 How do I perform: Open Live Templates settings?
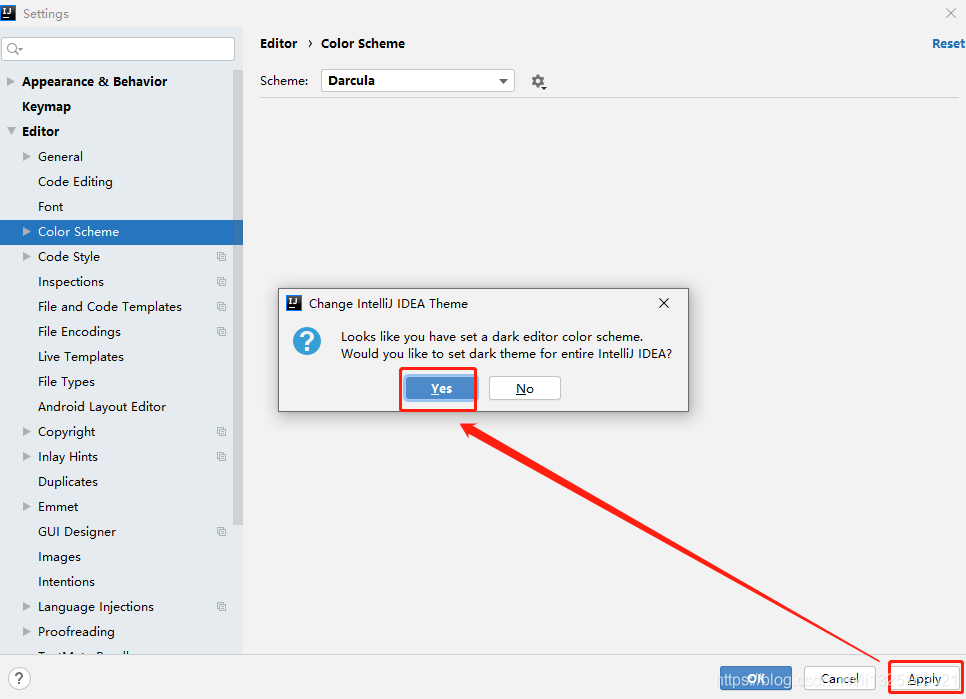[x=81, y=357]
